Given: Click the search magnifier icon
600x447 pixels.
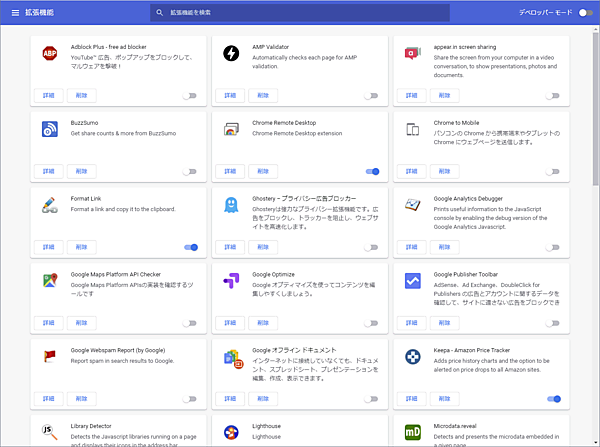Looking at the screenshot, I should 160,13.
